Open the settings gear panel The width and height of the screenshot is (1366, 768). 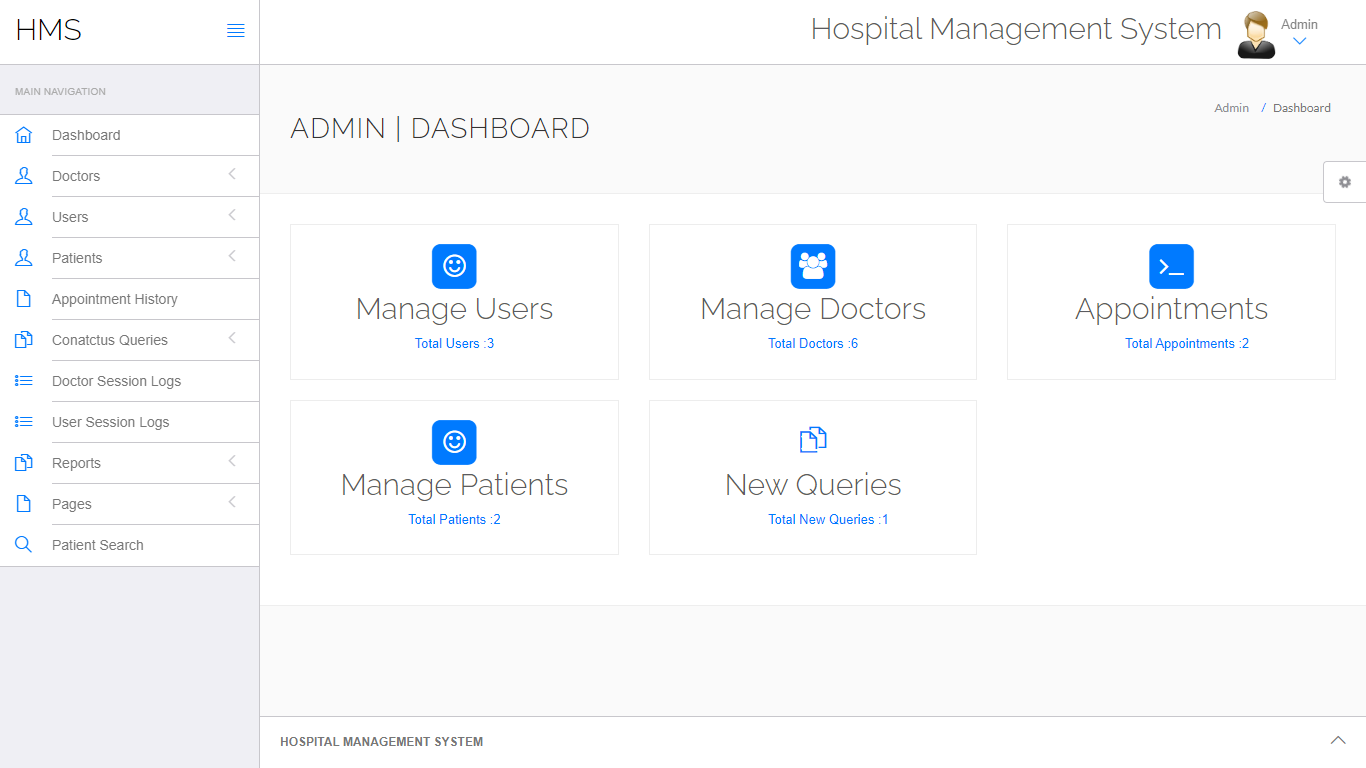tap(1345, 182)
